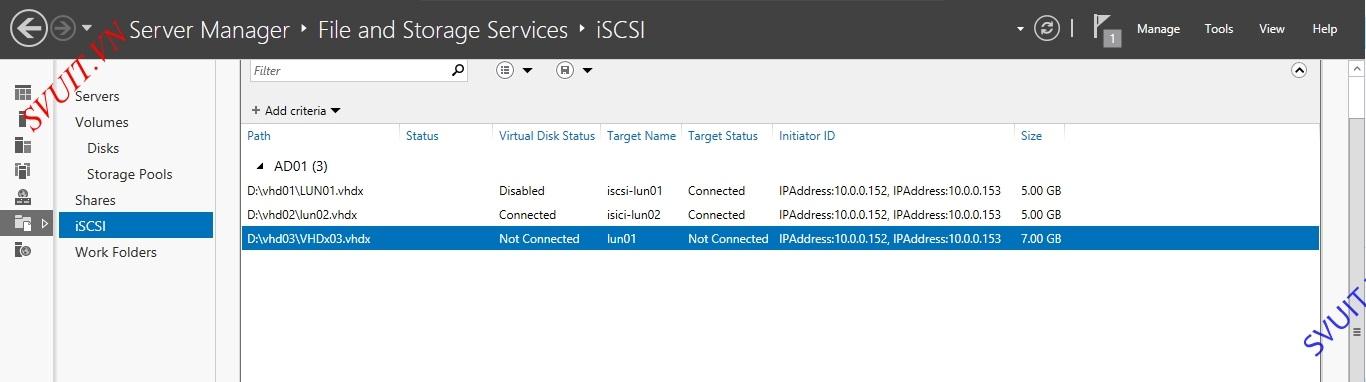Viewport: 1366px width, 382px height.
Task: Sort by Virtual Disk Status column
Action: (x=547, y=136)
